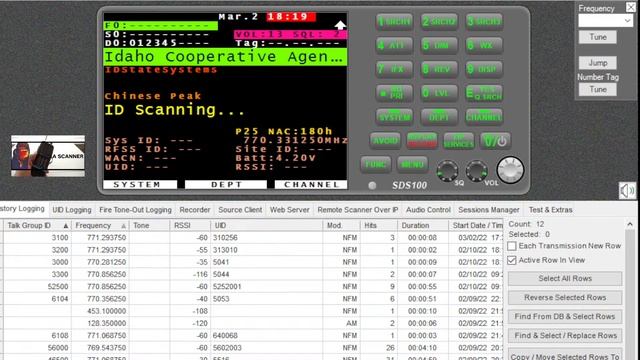Sort by Frequency column header arrow
640x360 pixels.
tap(123, 226)
